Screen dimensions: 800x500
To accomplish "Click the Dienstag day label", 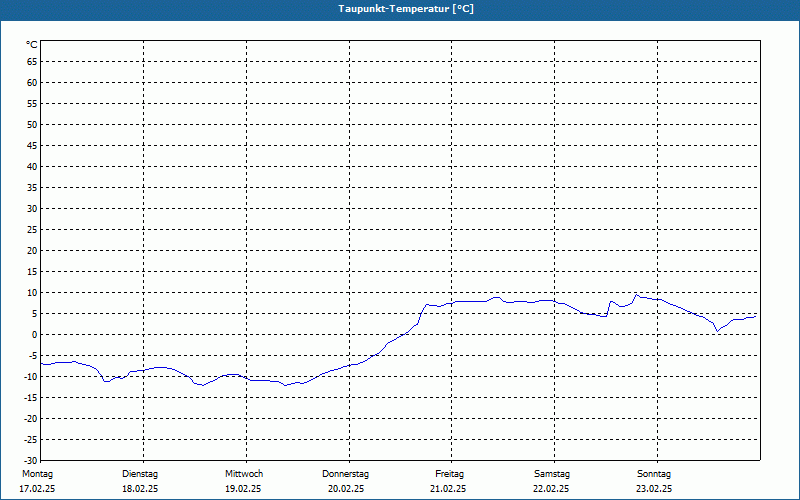I will [x=140, y=474].
